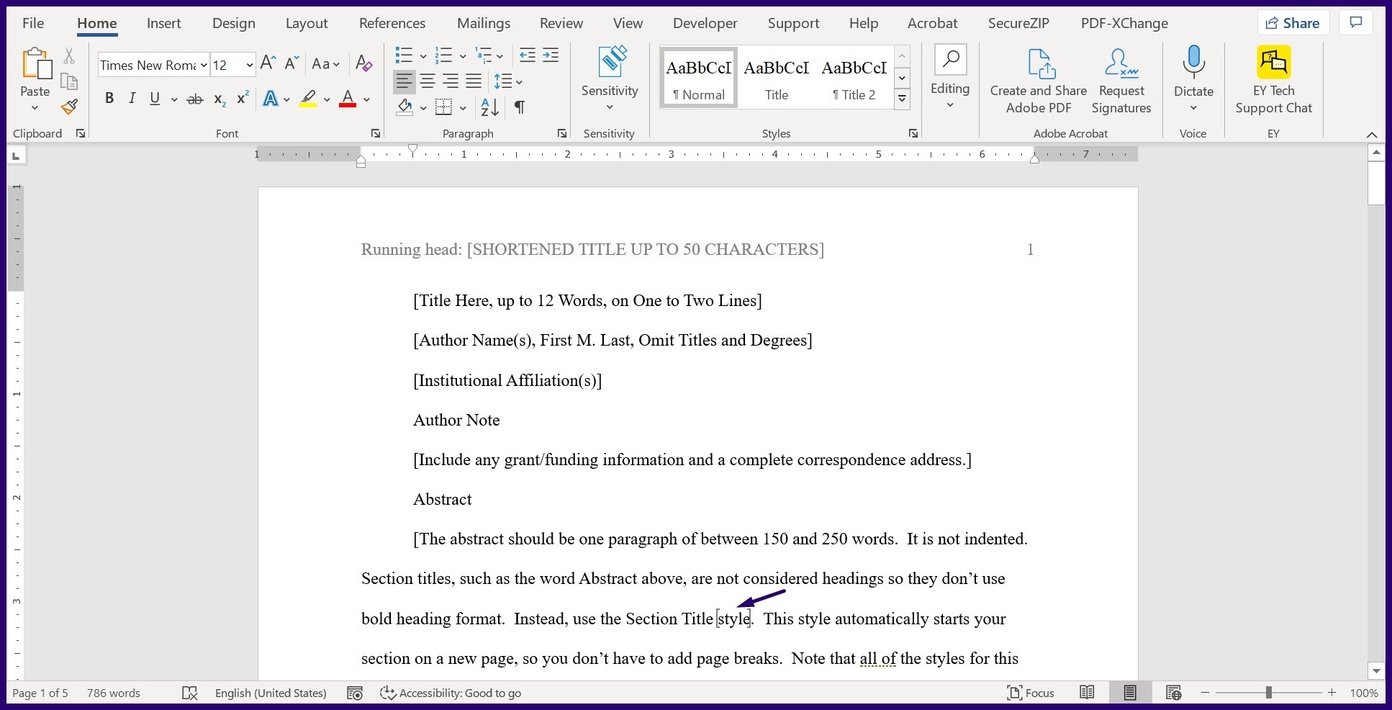Apply strikethrough to text

point(194,98)
